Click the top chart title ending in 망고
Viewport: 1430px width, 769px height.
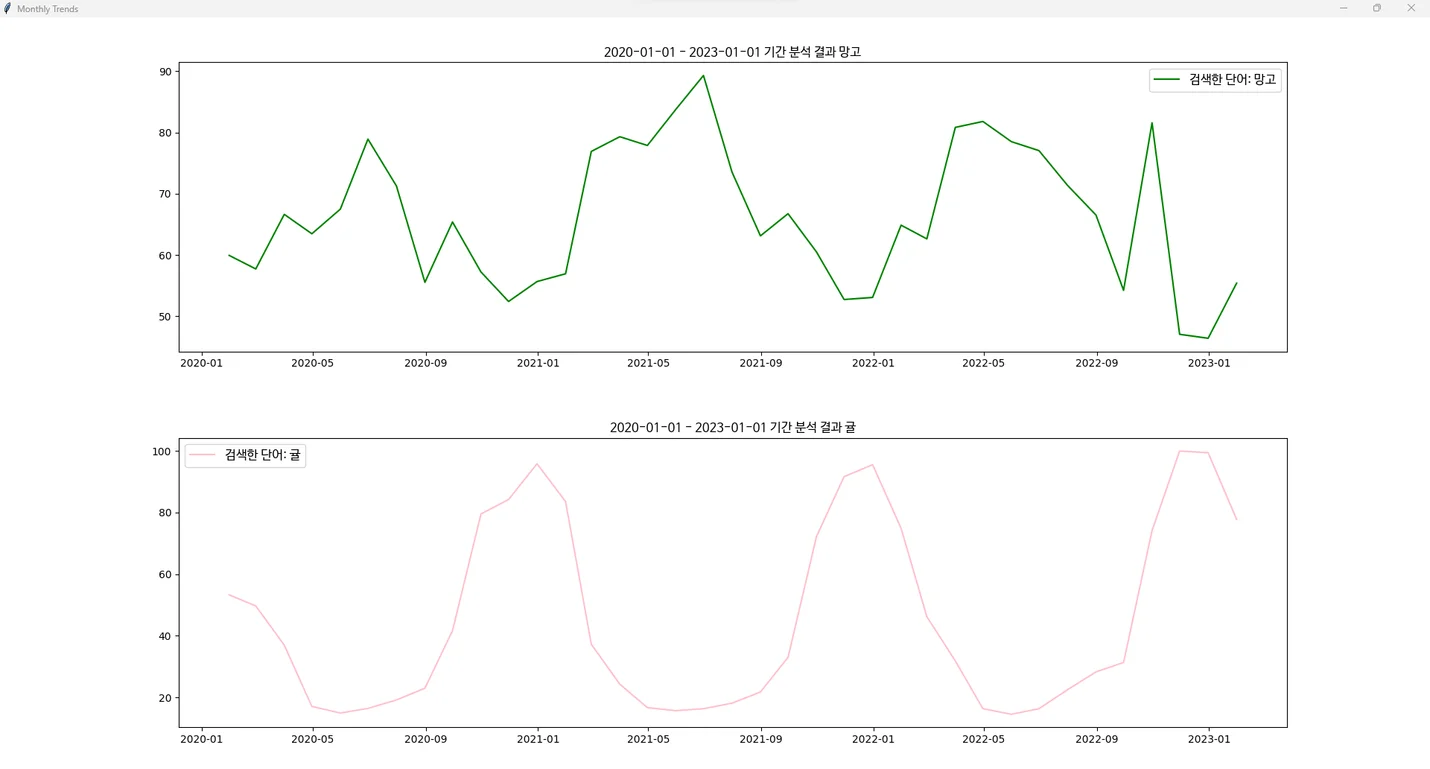[x=732, y=52]
